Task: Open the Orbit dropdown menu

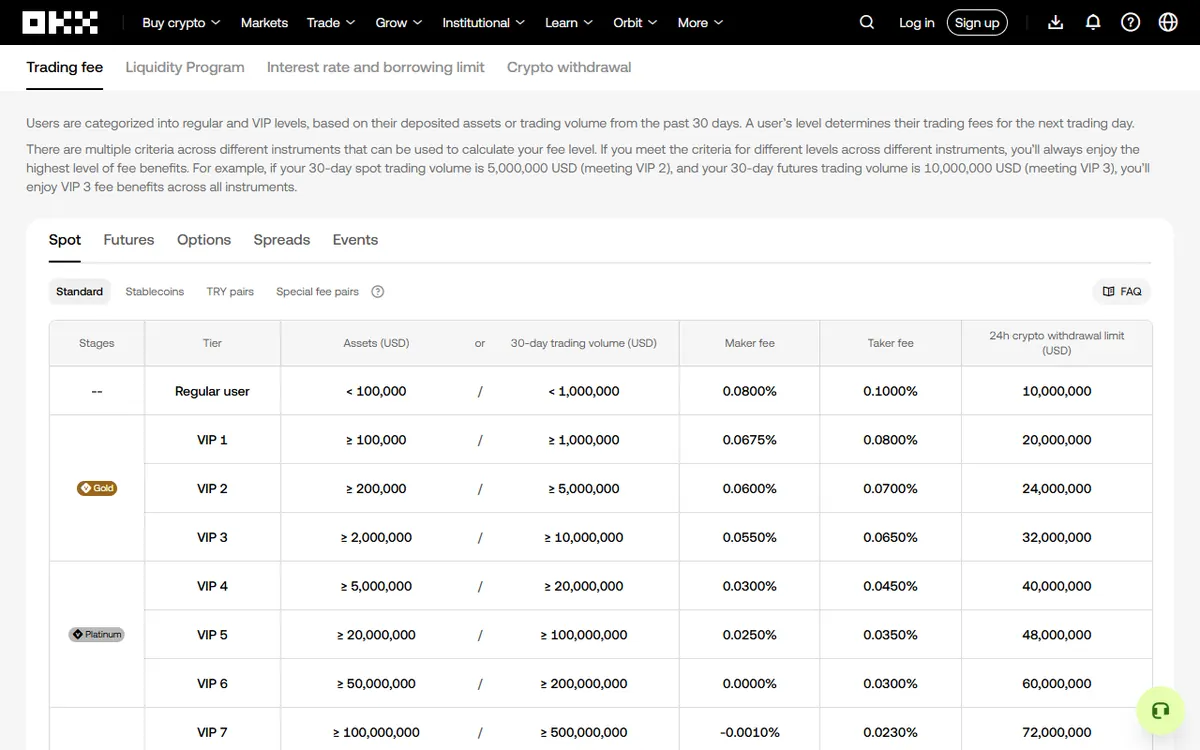Action: tap(635, 22)
